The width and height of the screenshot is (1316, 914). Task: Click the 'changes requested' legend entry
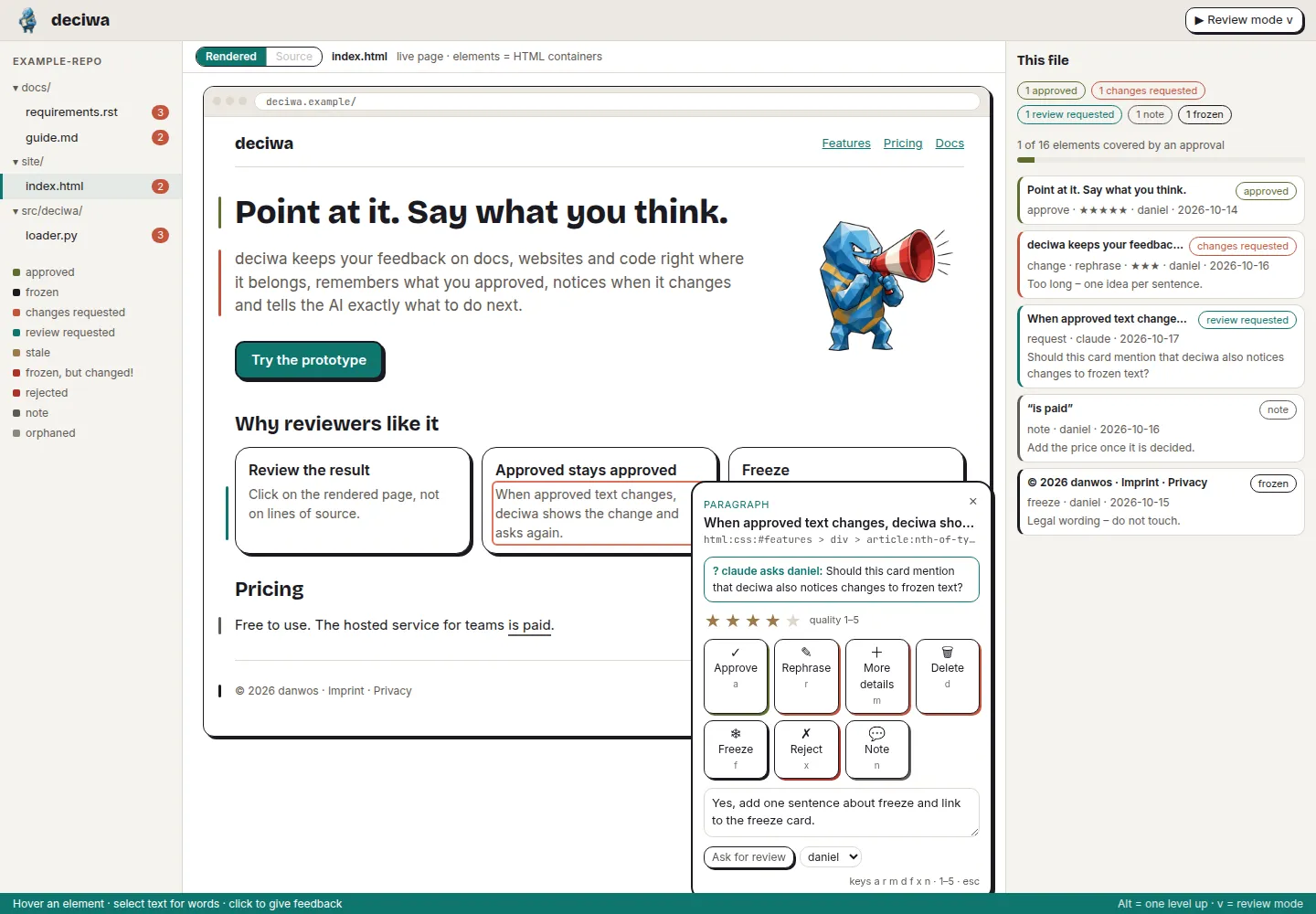[69, 313]
